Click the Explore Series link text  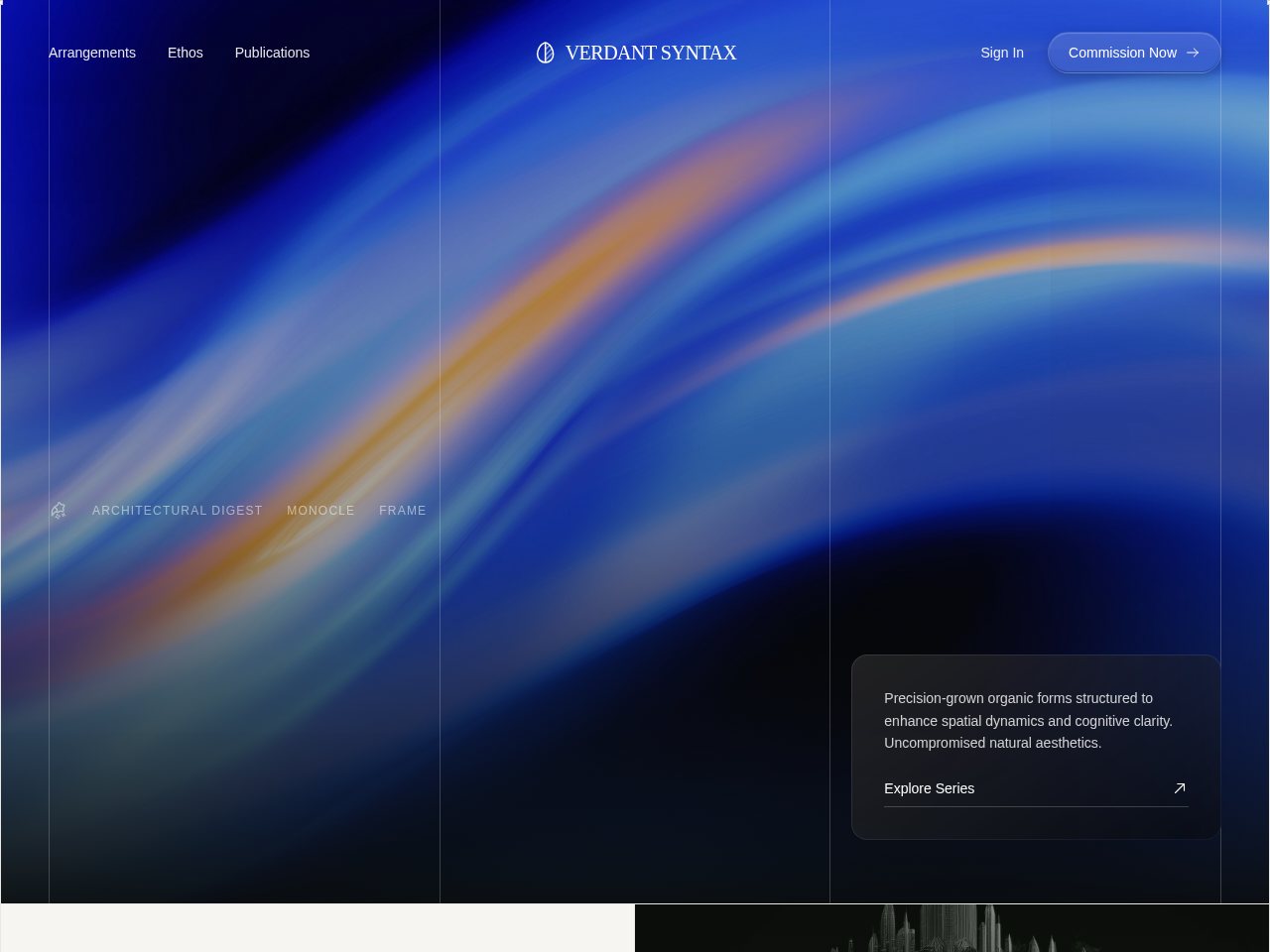pyautogui.click(x=929, y=788)
